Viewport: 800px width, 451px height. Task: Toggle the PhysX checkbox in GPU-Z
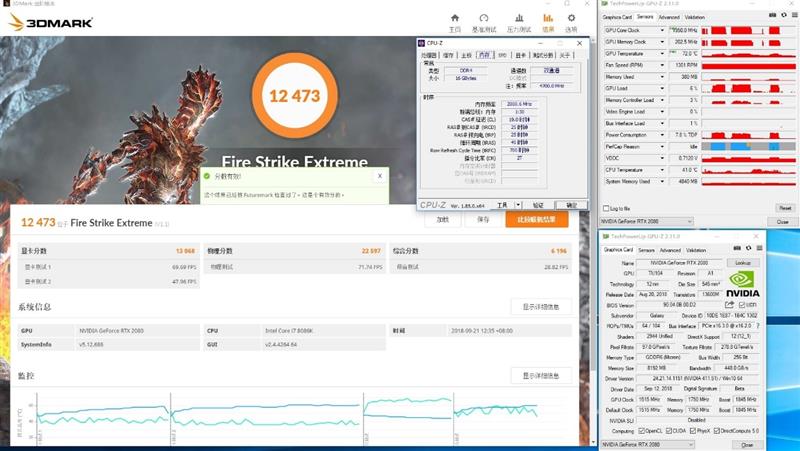tap(693, 431)
